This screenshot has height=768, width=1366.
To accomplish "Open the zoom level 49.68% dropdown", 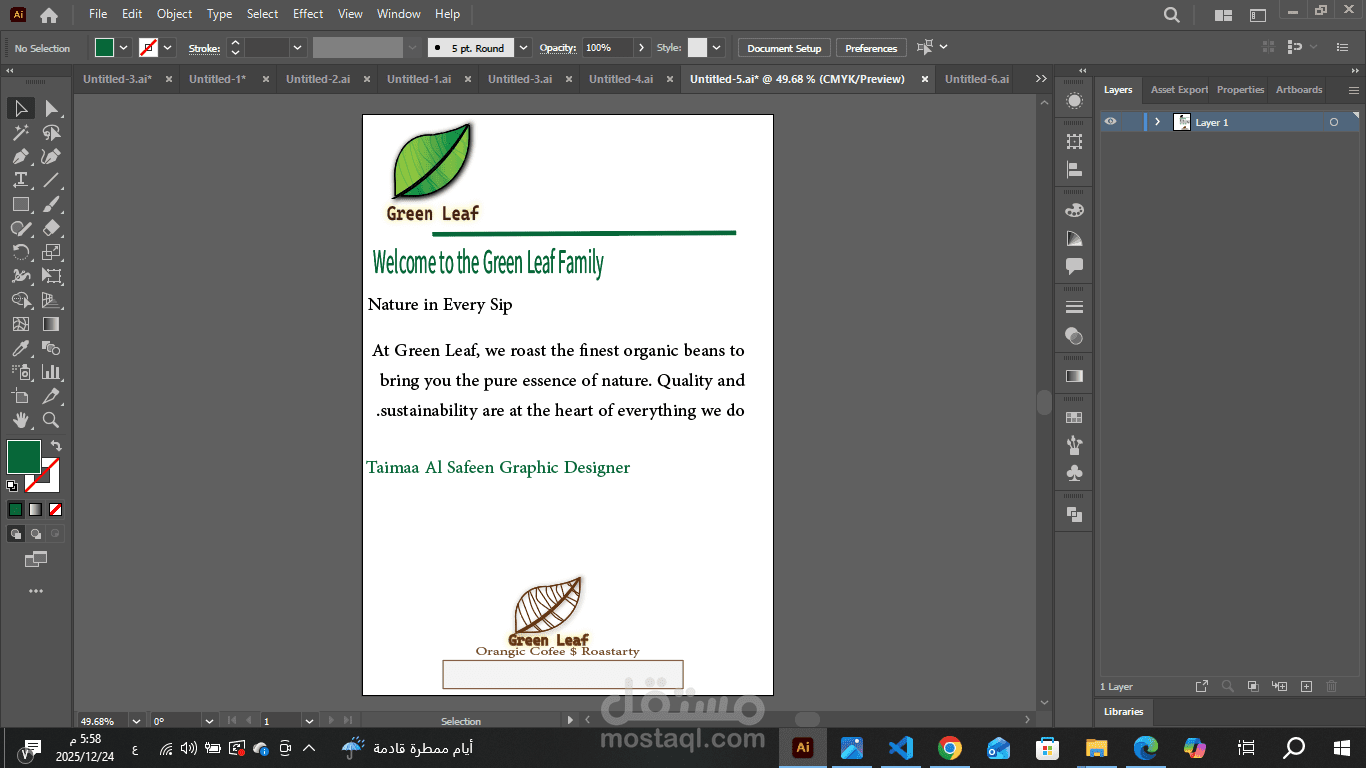I will (x=136, y=721).
